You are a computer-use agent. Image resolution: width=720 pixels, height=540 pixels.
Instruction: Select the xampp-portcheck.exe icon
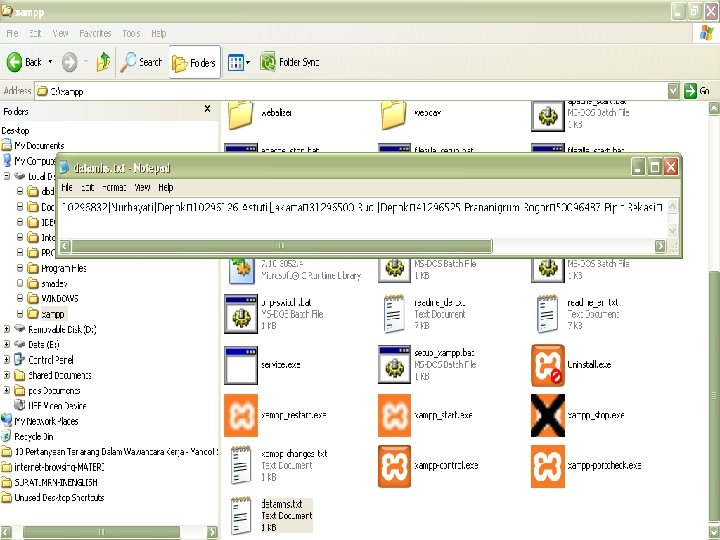pyautogui.click(x=548, y=466)
